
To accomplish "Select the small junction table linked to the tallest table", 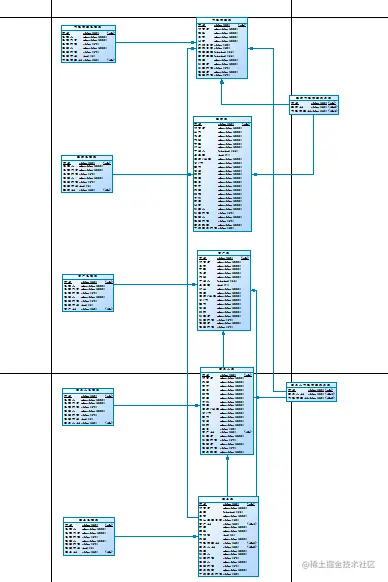I will click(x=314, y=105).
